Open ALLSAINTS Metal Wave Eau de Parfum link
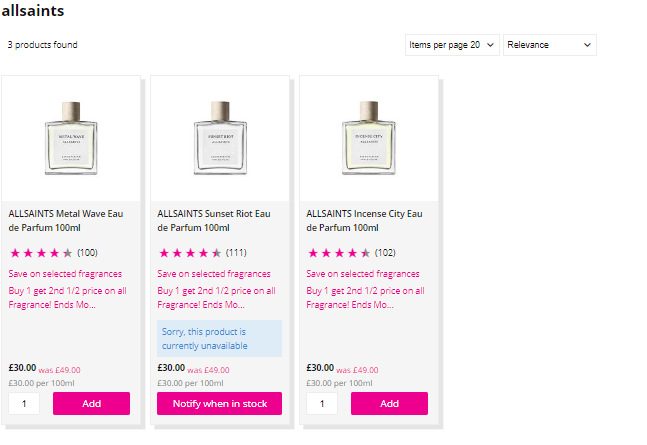The image size is (647, 445). pyautogui.click(x=70, y=220)
